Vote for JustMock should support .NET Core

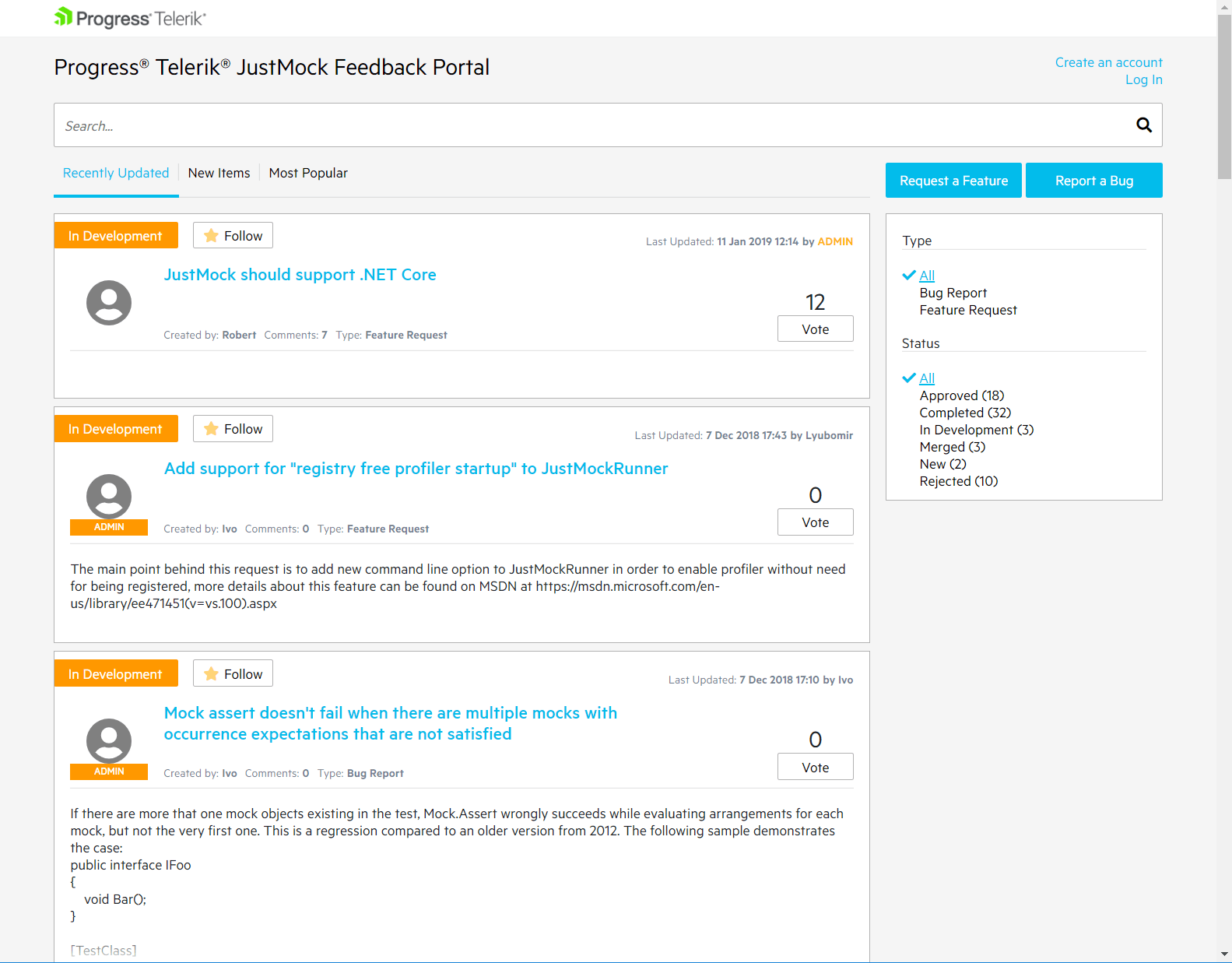pyautogui.click(x=815, y=329)
